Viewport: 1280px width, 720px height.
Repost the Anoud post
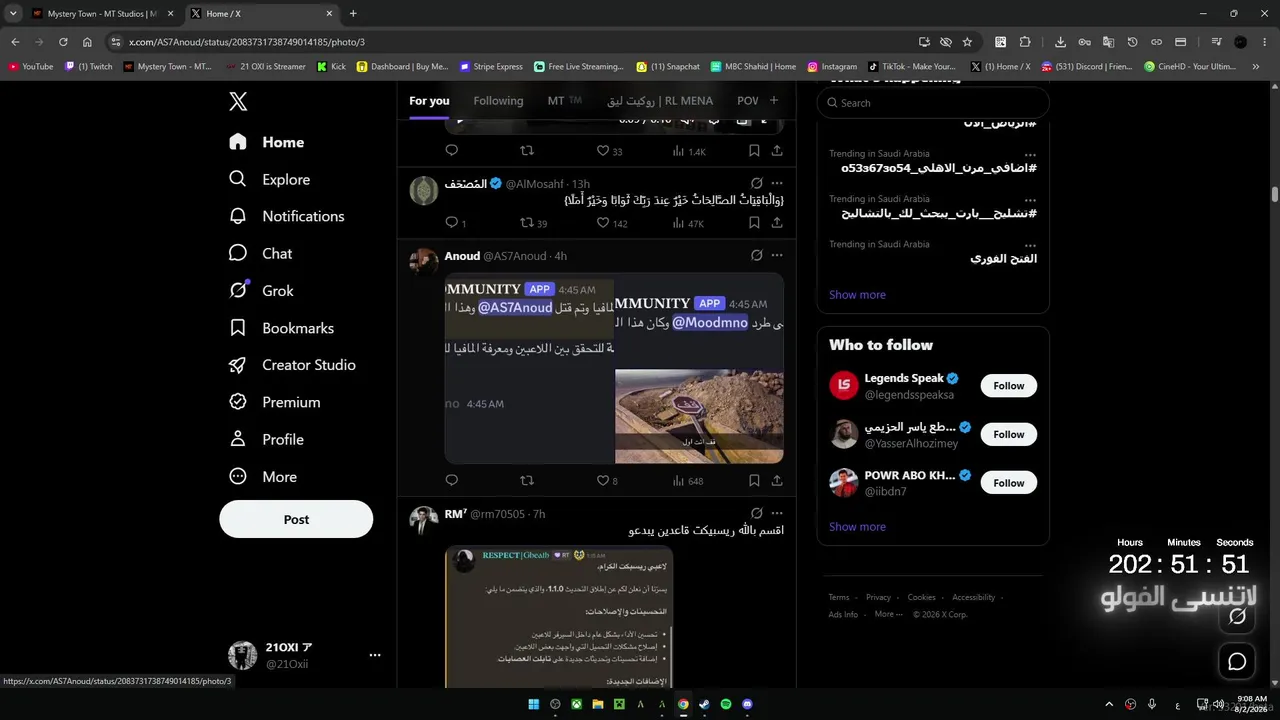point(527,481)
